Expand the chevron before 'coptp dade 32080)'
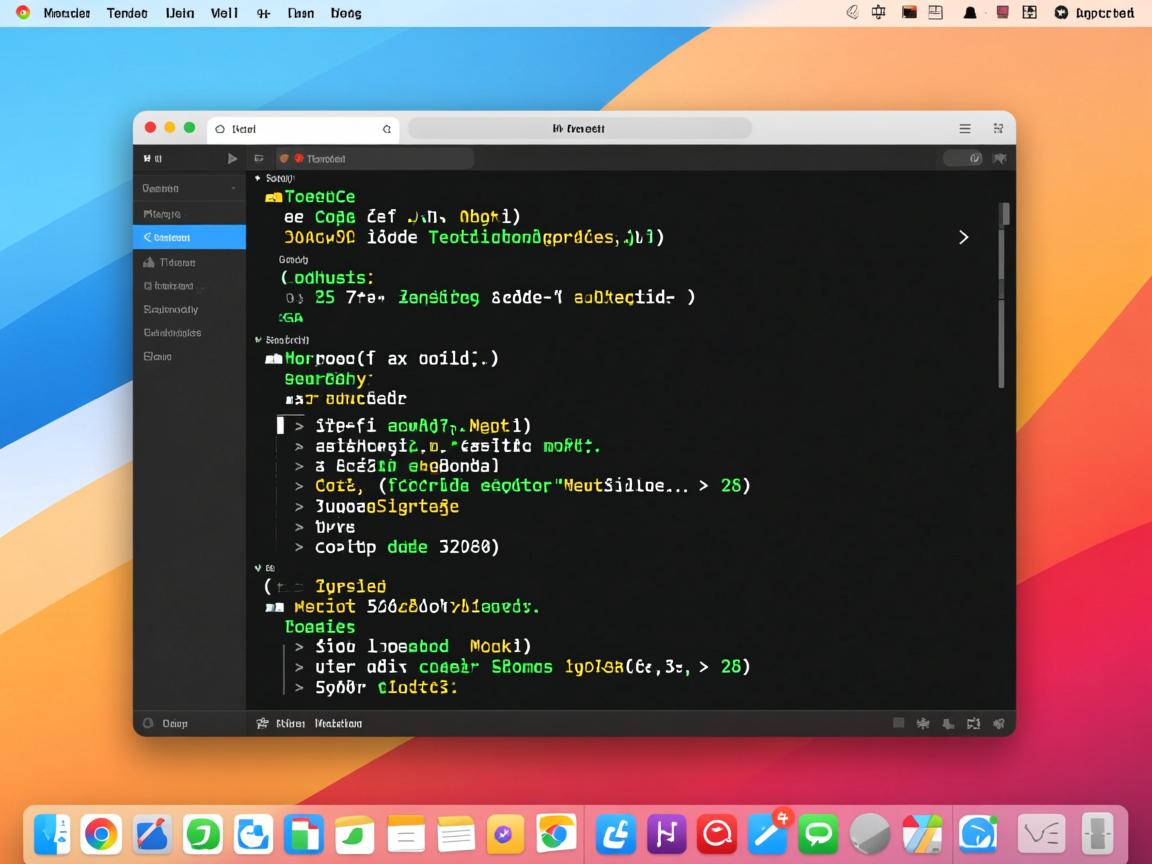The width and height of the screenshot is (1152, 864). [299, 547]
